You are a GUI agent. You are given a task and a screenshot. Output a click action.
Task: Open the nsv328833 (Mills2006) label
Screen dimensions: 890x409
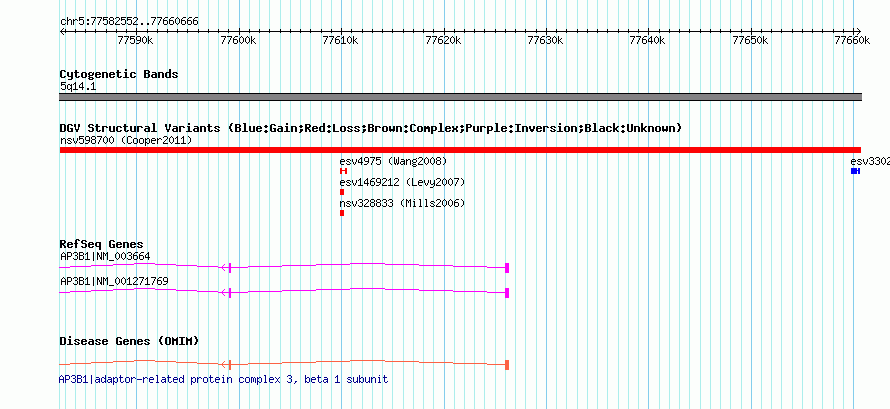click(402, 203)
